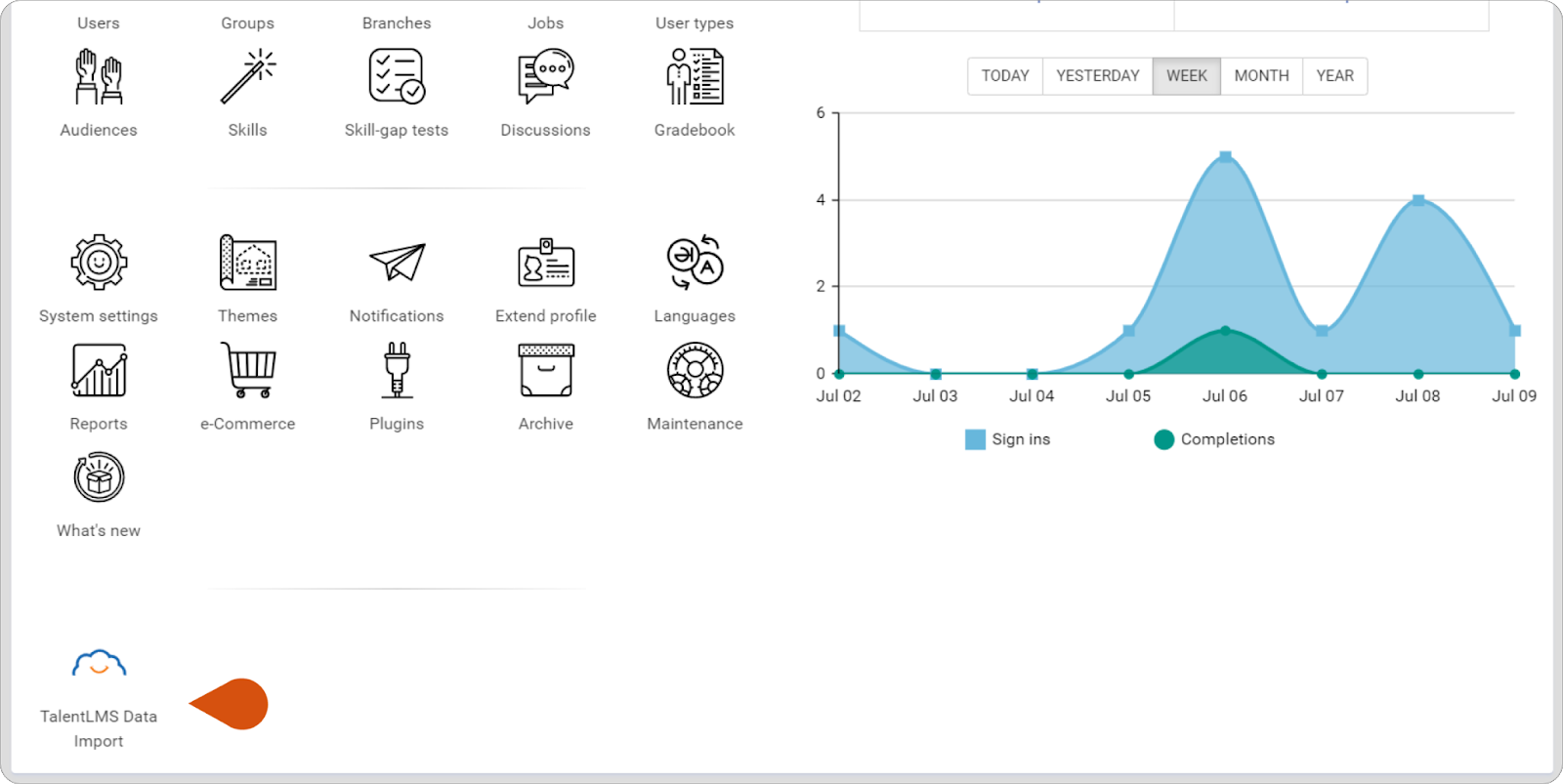1563x784 pixels.
Task: Open the Discussions speech bubble icon
Action: (545, 77)
